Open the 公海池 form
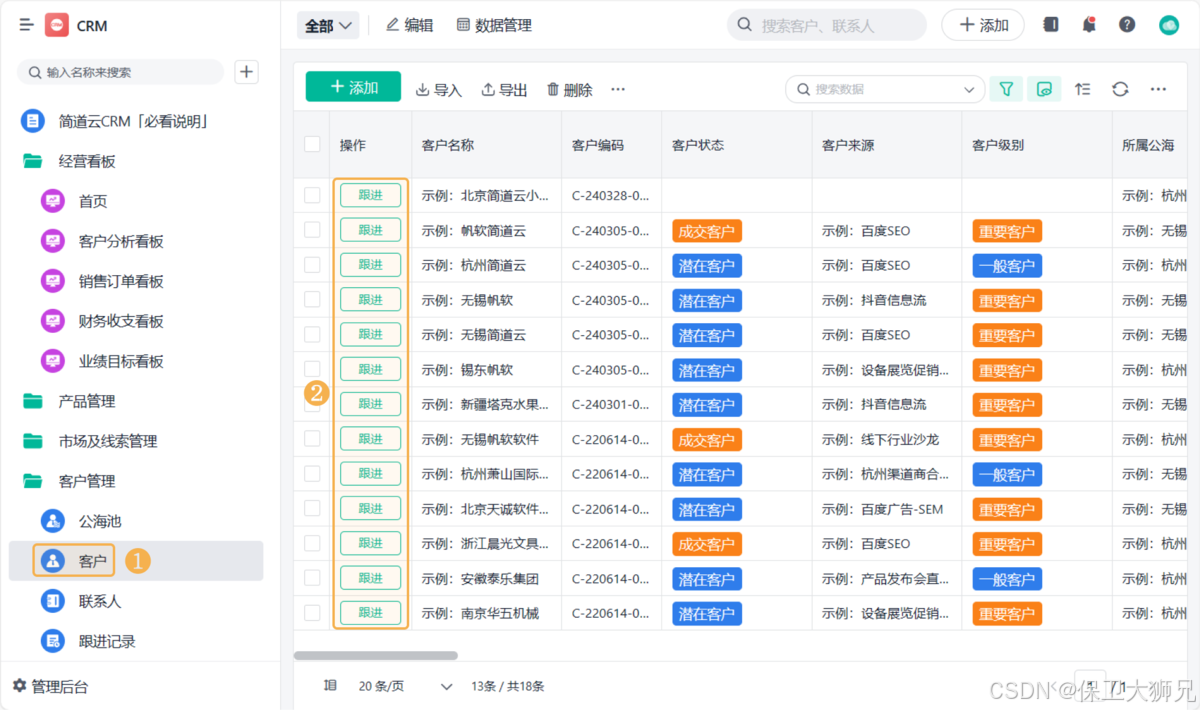The image size is (1200, 710). point(100,521)
